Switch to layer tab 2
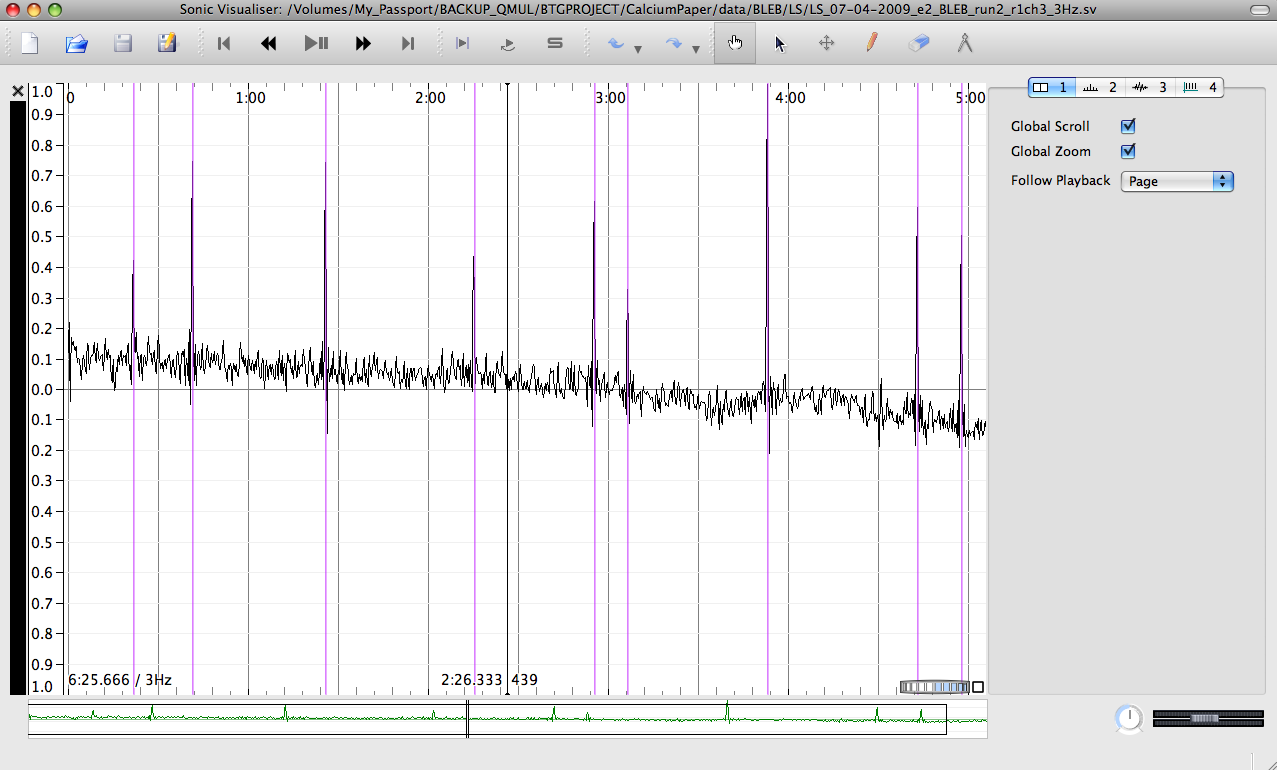 1101,88
